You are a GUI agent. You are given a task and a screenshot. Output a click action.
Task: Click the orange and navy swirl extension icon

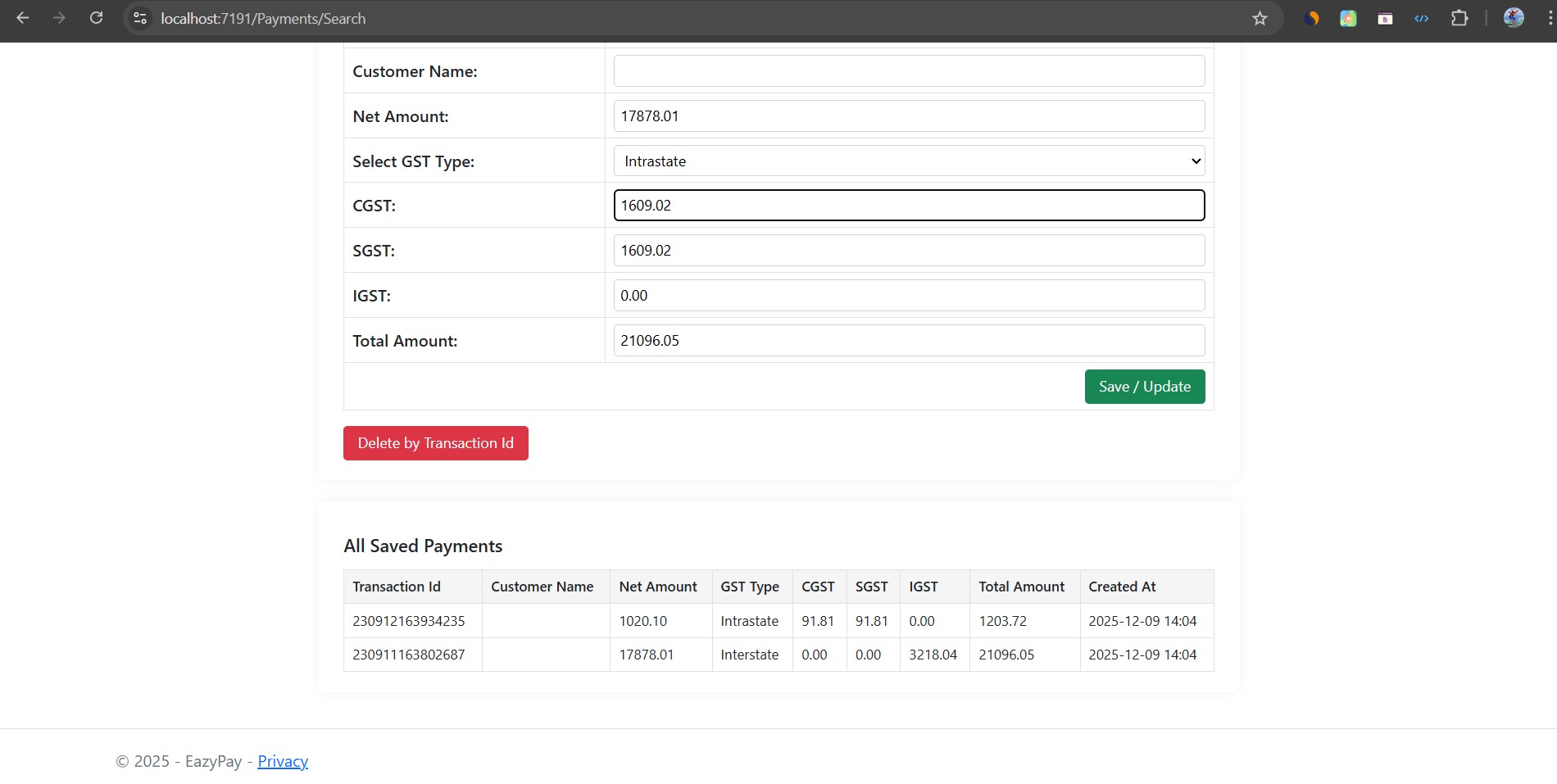pos(1311,18)
